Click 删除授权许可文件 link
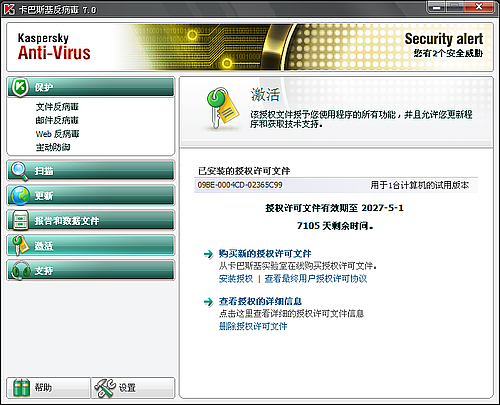 click(x=253, y=326)
